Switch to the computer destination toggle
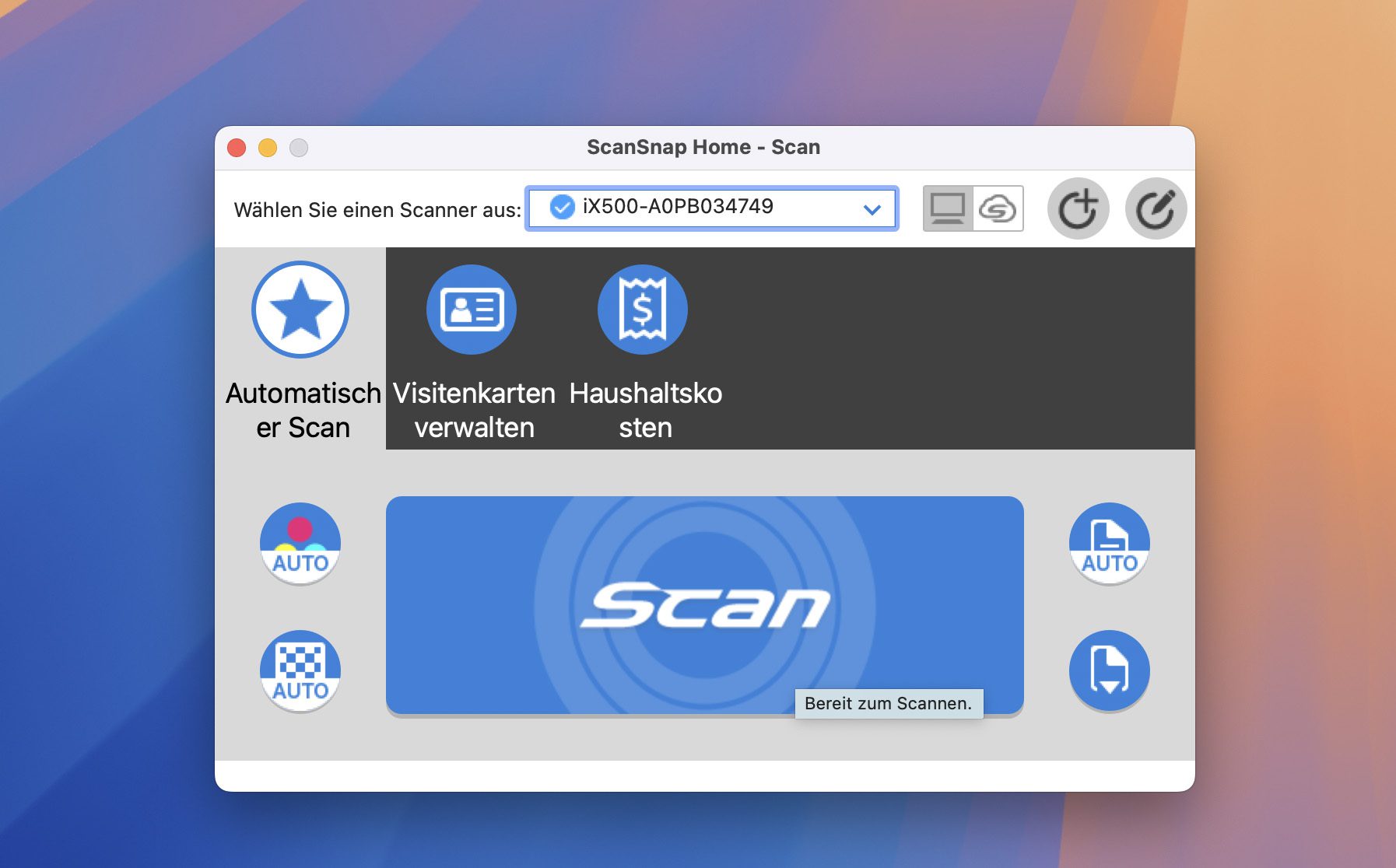The height and width of the screenshot is (868, 1396). tap(948, 208)
